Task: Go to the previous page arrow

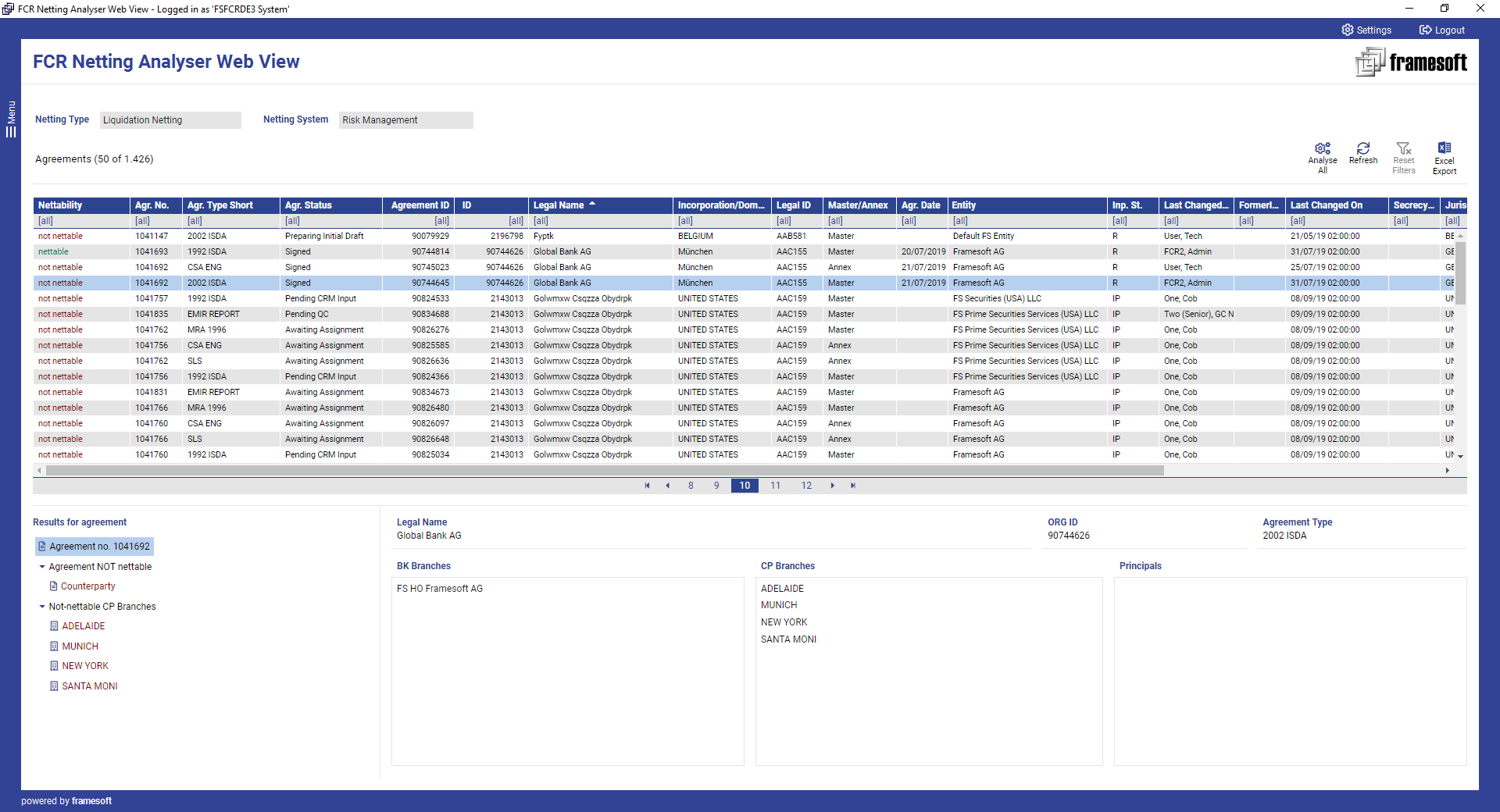Action: coord(667,486)
